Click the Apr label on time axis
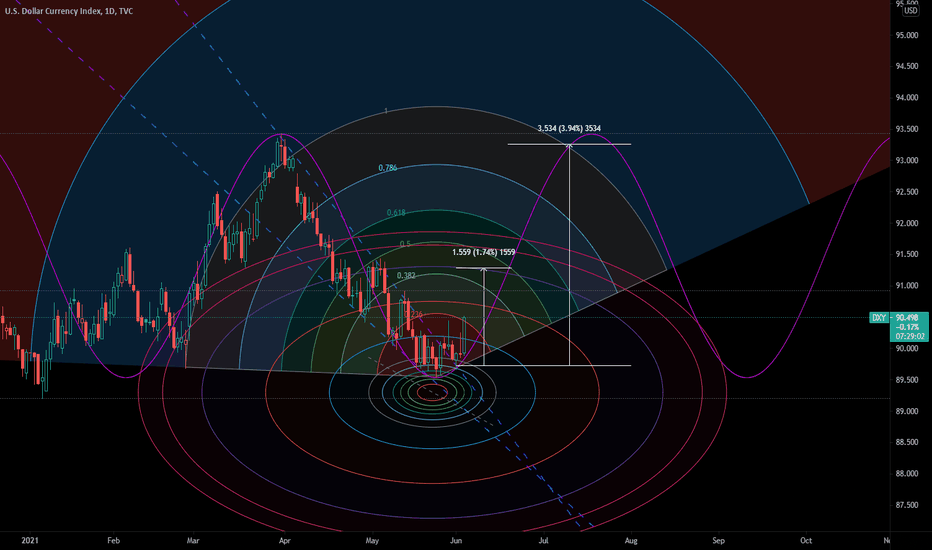This screenshot has width=932, height=550. pos(285,540)
